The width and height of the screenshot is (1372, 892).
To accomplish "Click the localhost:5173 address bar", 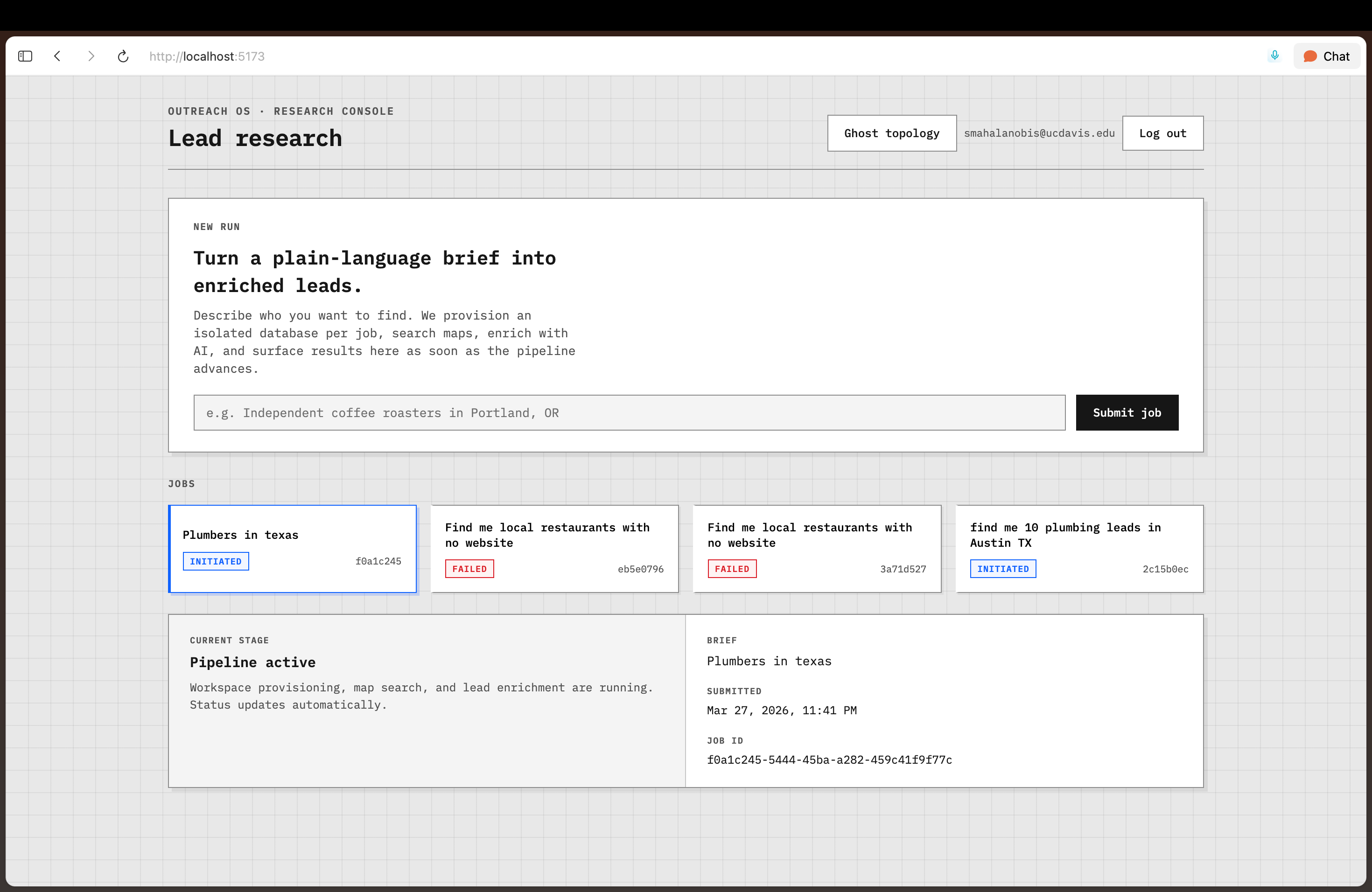I will pos(206,56).
